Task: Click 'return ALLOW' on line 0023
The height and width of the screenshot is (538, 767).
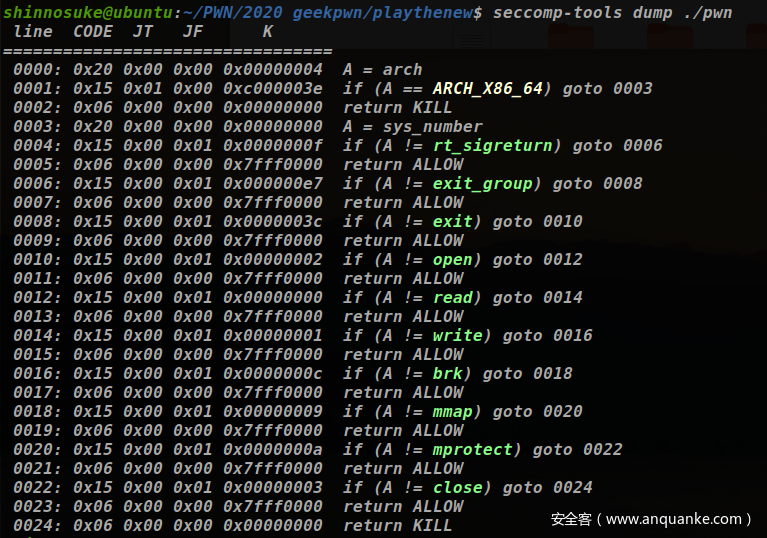Action: (x=403, y=507)
